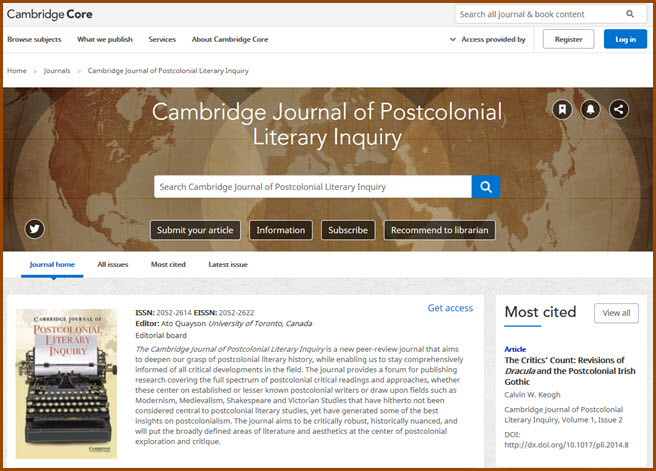Open the DOI link pli.2014.8
The width and height of the screenshot is (656, 471).
pos(566,445)
